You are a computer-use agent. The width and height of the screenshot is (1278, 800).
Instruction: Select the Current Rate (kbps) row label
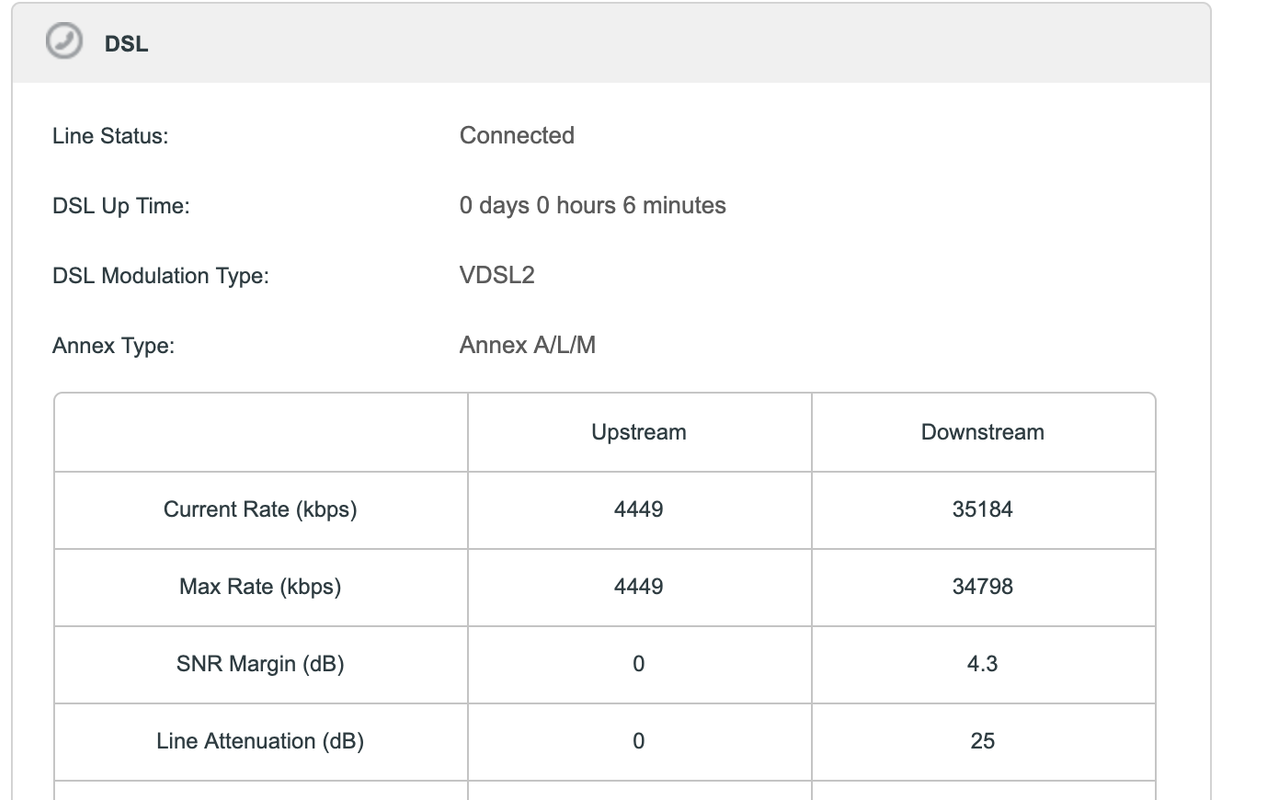[x=260, y=509]
